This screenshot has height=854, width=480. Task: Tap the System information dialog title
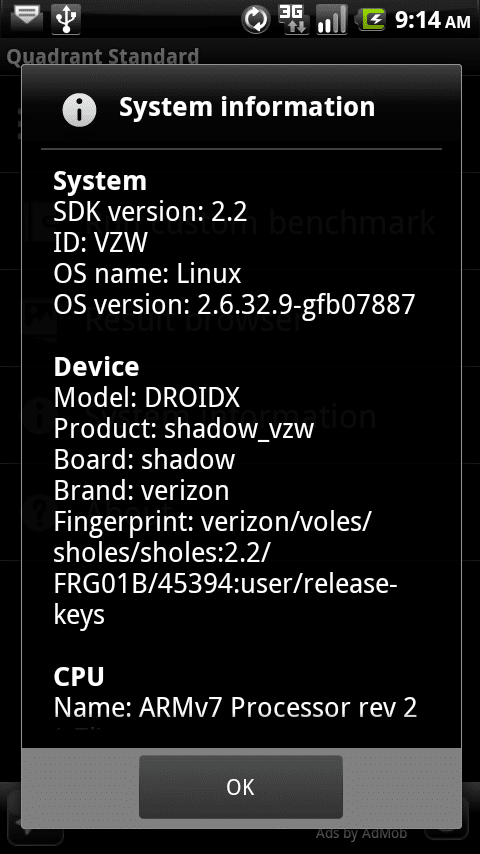pyautogui.click(x=247, y=107)
